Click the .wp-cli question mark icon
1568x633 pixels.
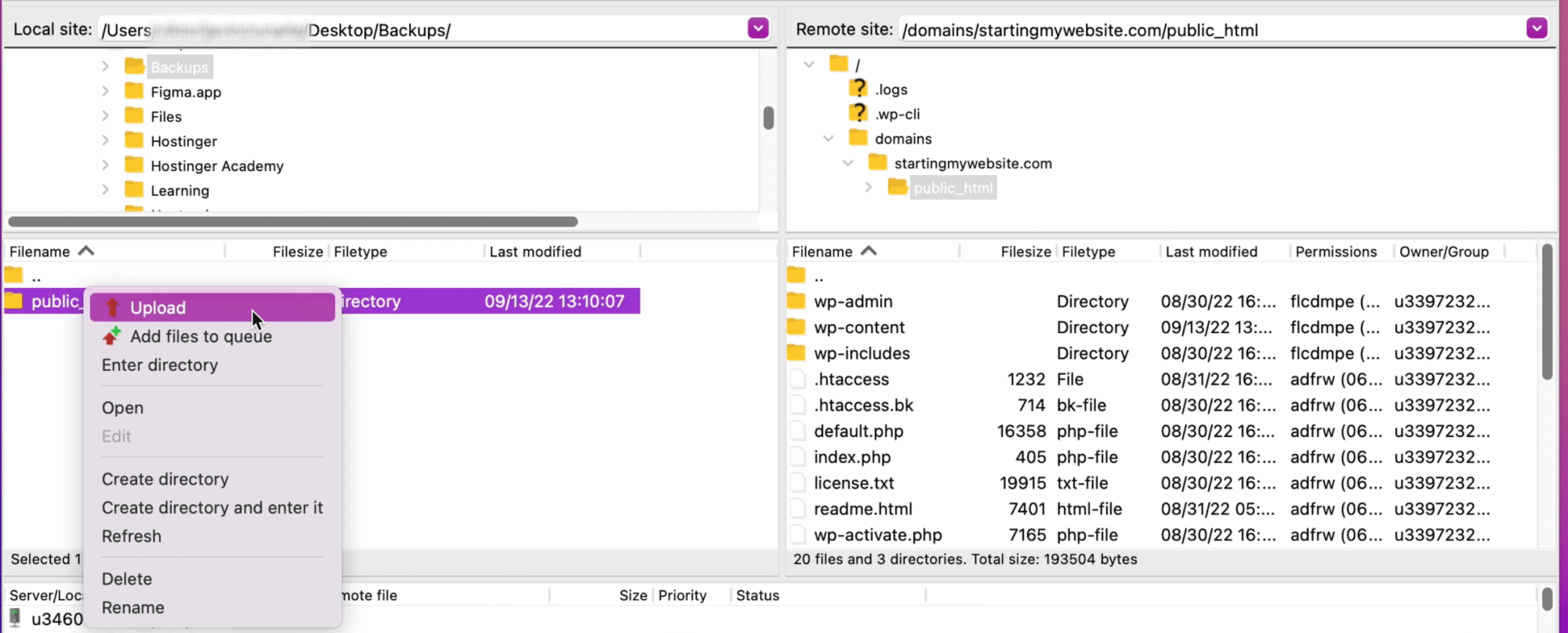[x=859, y=114]
